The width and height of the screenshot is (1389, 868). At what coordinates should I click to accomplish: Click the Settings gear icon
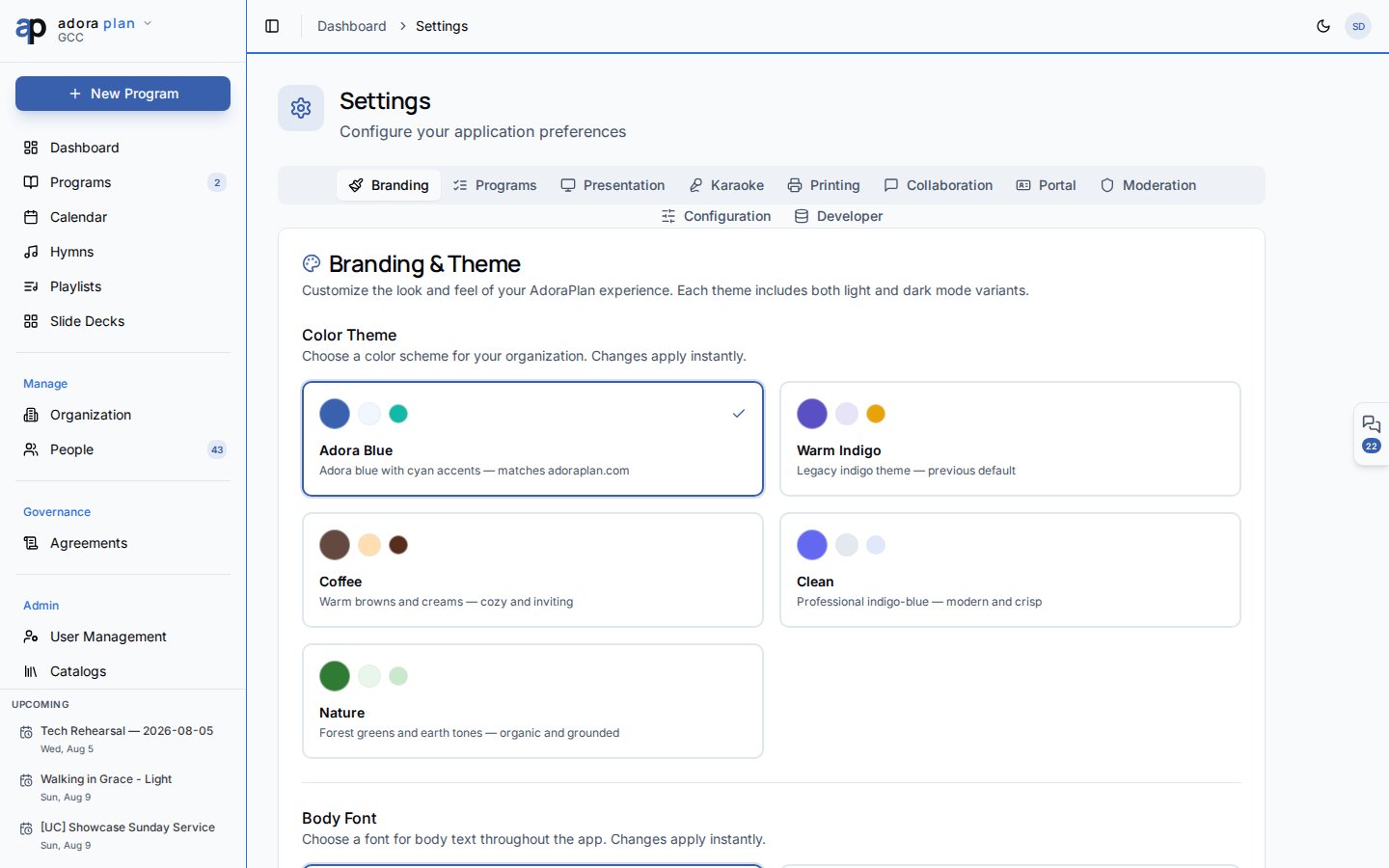click(x=301, y=108)
